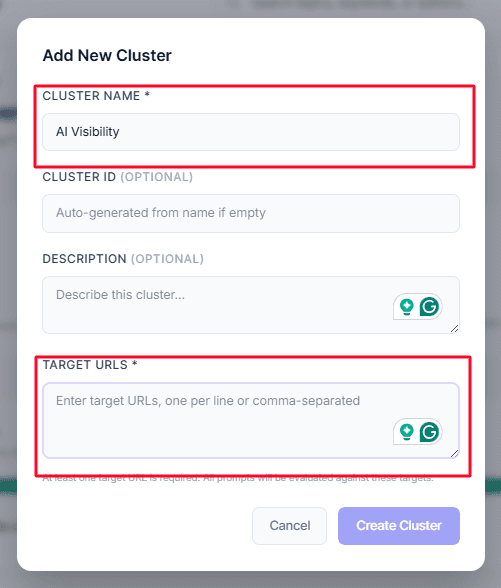This screenshot has height=588, width=501.
Task: Click the helper text below Target URLs
Action: point(238,478)
